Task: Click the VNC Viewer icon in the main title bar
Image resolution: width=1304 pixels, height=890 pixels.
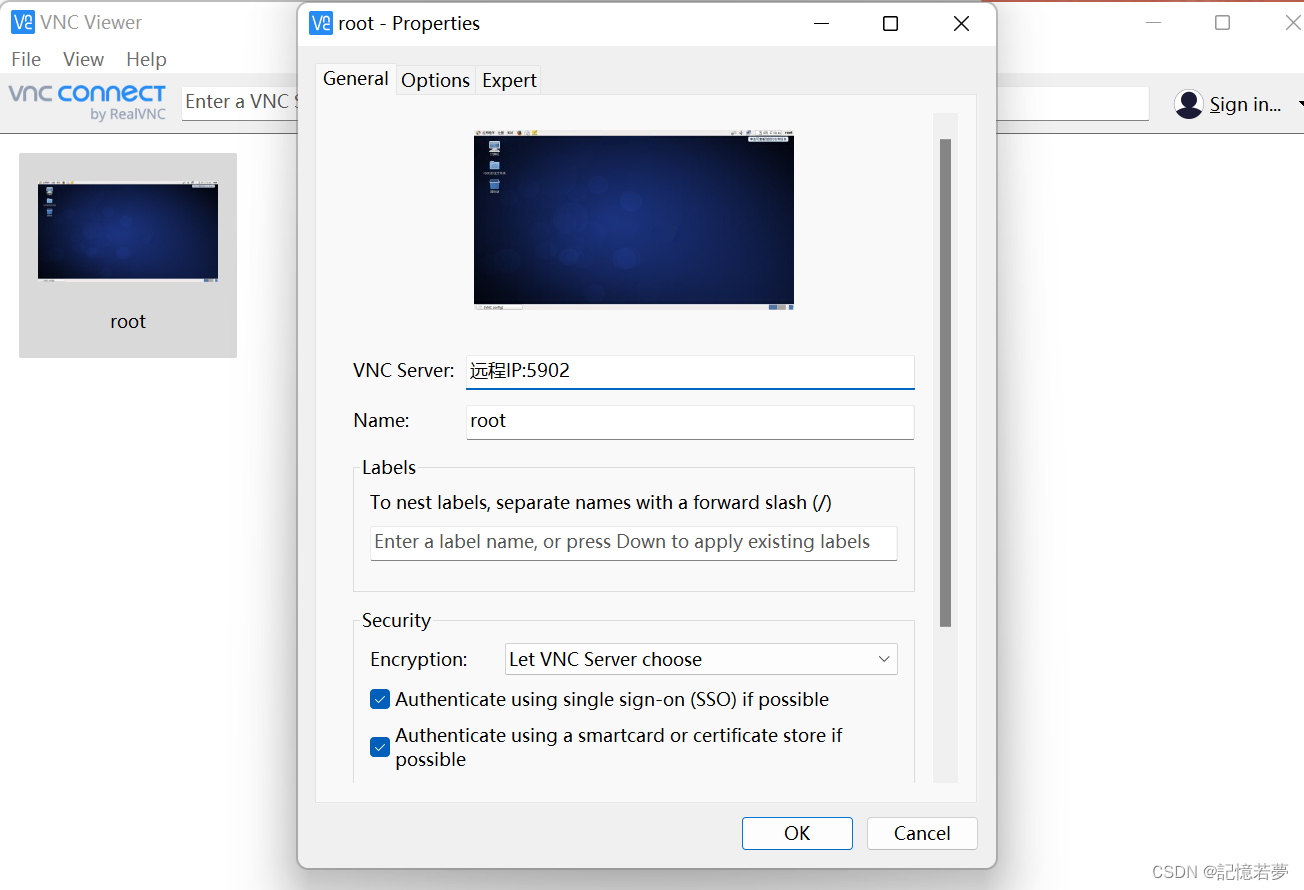Action: [x=22, y=22]
